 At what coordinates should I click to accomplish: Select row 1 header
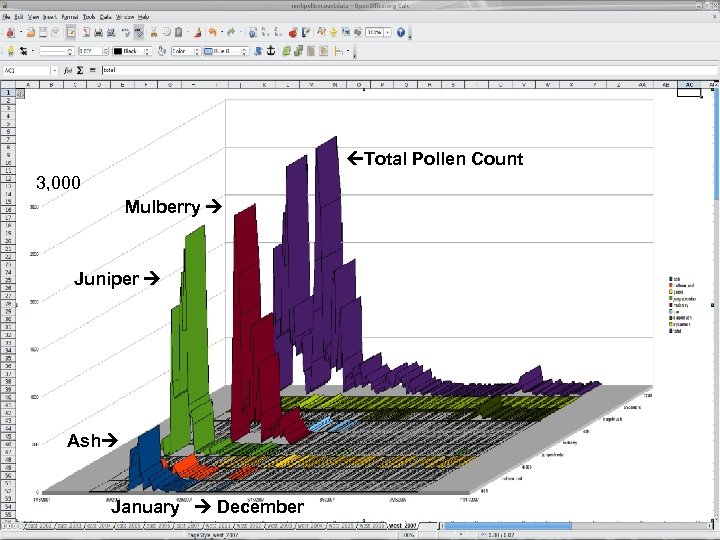point(8,92)
